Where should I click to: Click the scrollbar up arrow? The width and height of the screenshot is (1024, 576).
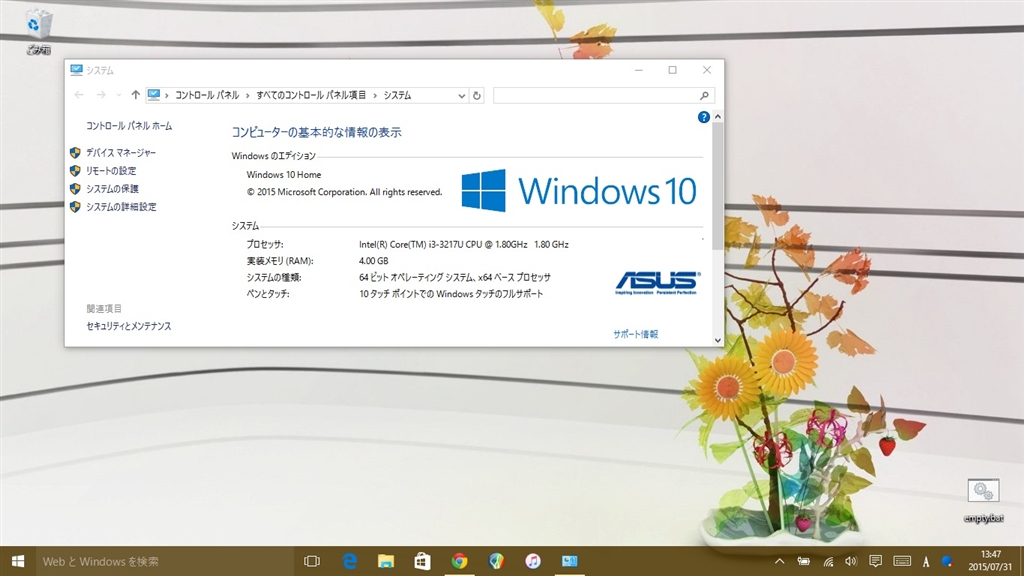[718, 116]
